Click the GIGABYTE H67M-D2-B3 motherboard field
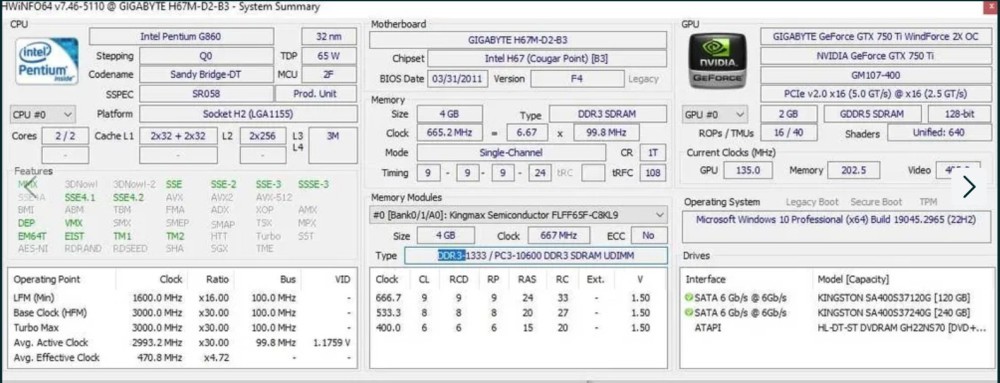This screenshot has height=383, width=1000. coord(518,40)
